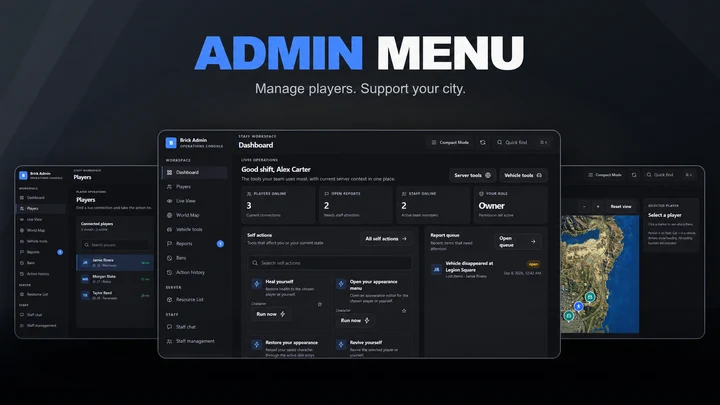
Task: Click the refresh icon in the right map window
Action: point(634,175)
